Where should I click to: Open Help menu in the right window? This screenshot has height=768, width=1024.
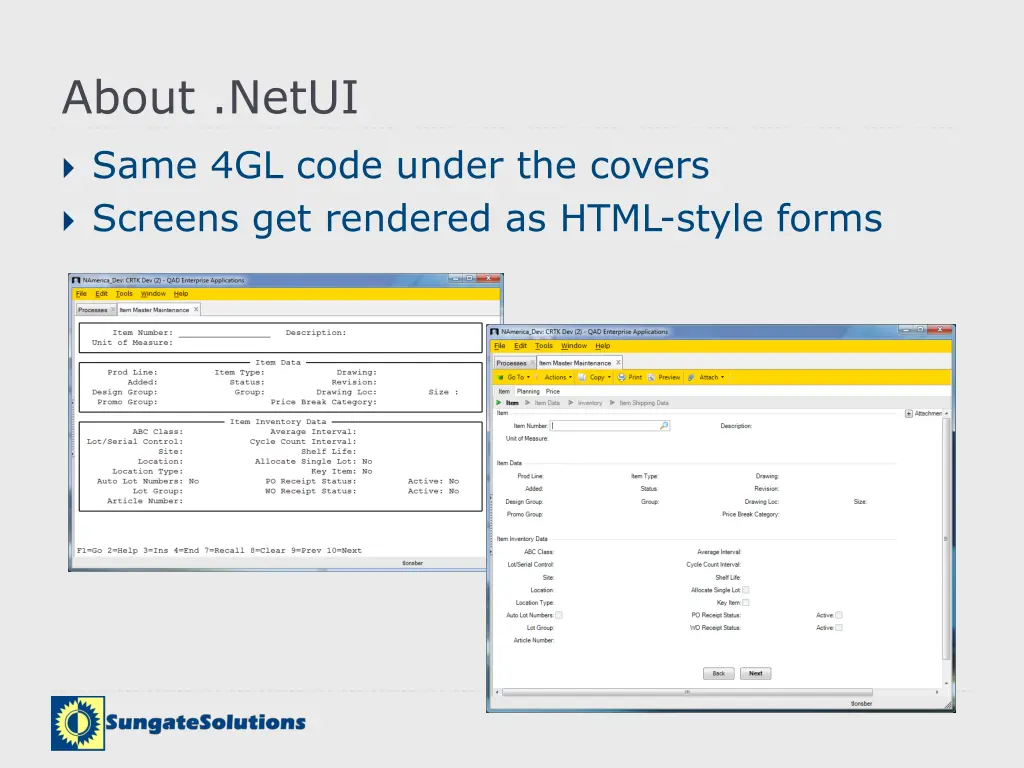(603, 346)
